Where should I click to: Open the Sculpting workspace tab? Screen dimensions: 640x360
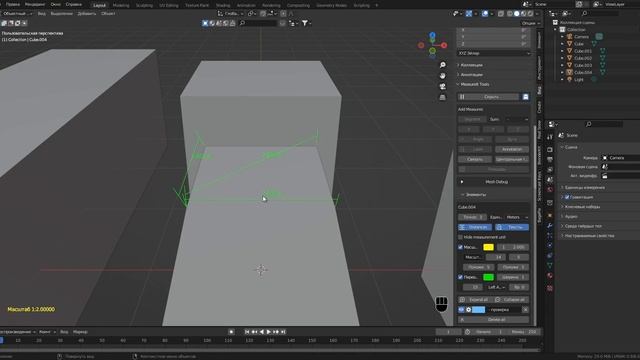(x=144, y=5)
